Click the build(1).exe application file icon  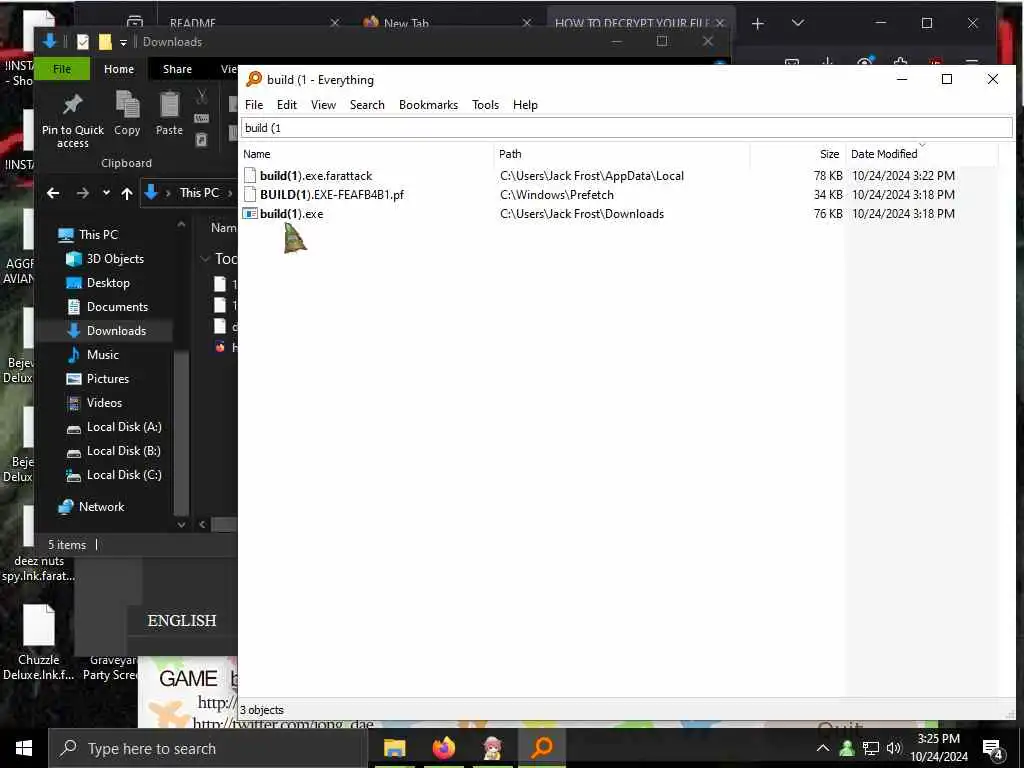[250, 214]
